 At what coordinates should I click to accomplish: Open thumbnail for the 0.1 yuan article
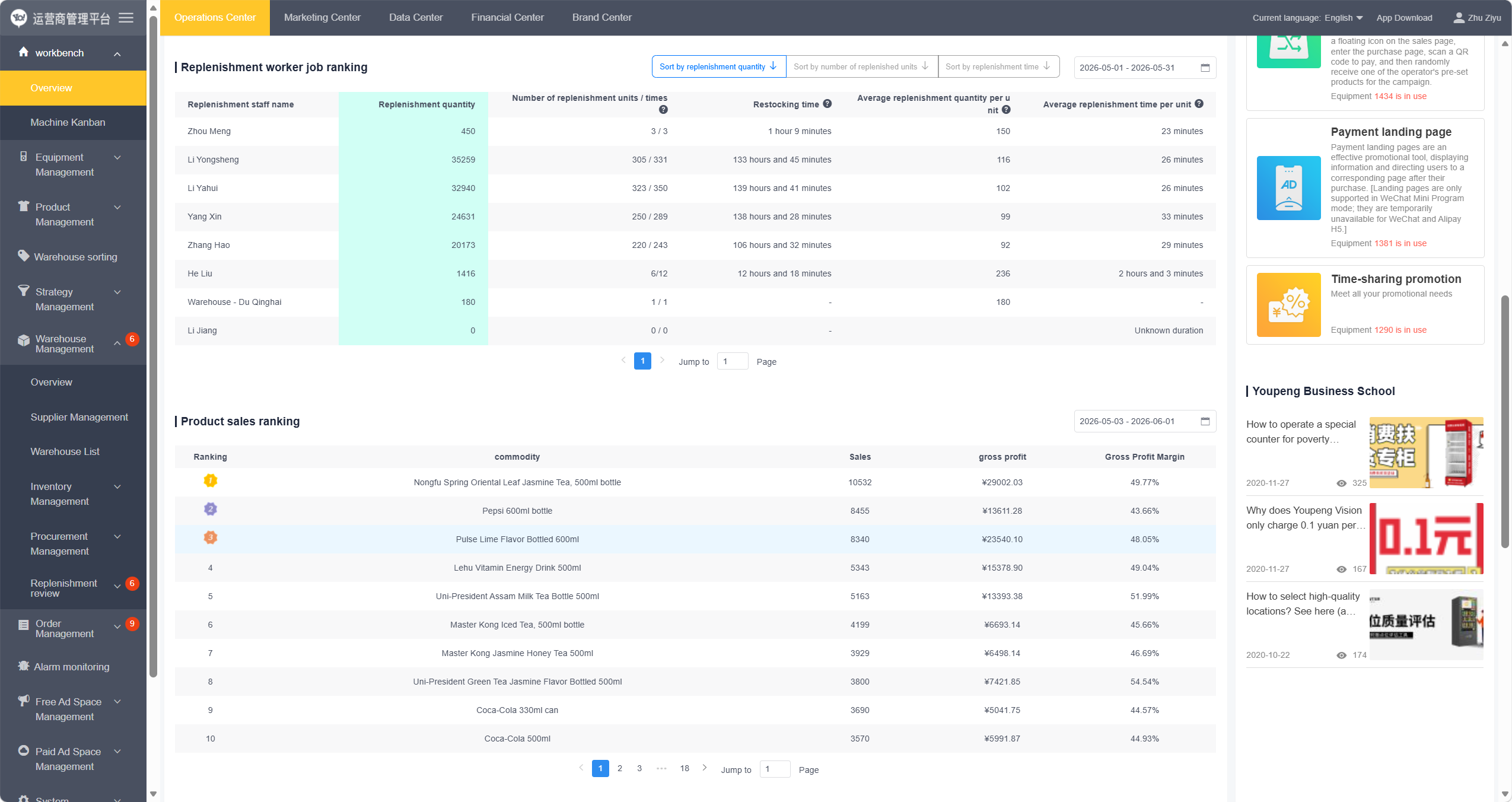(x=1426, y=538)
